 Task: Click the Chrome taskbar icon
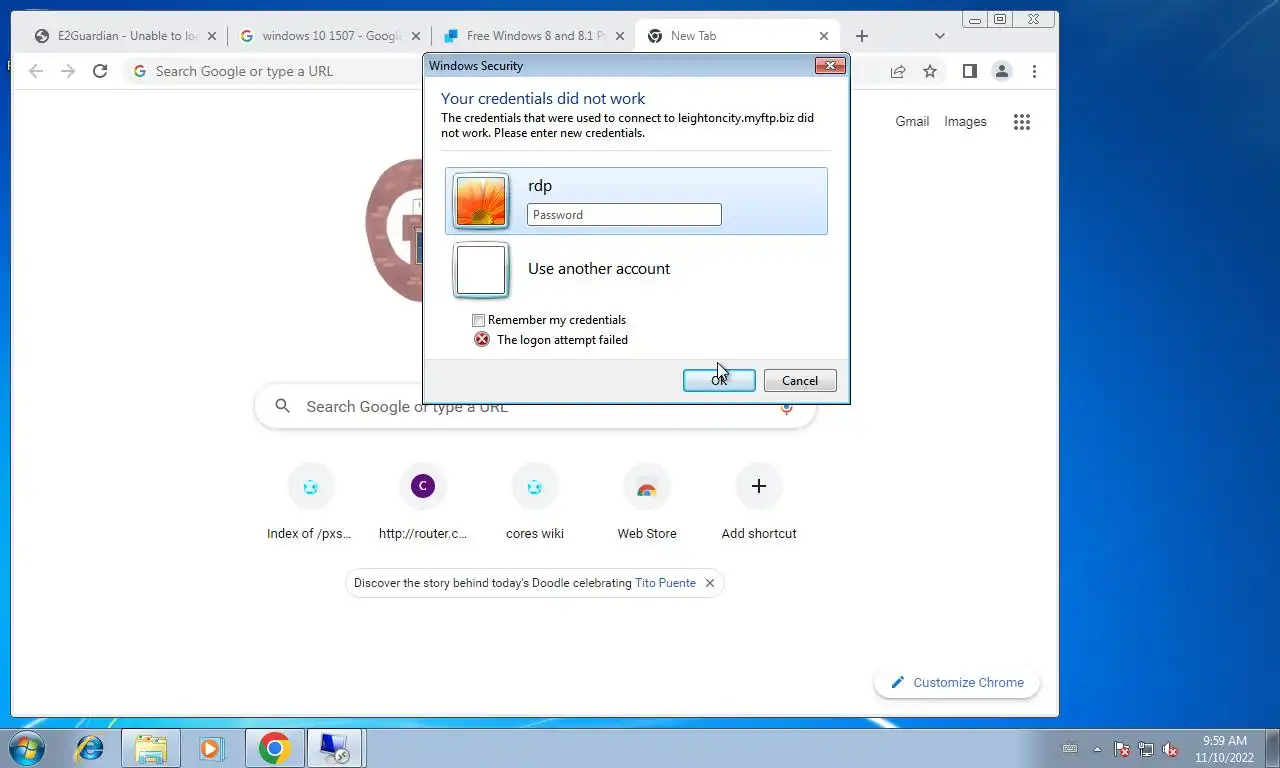click(x=274, y=748)
